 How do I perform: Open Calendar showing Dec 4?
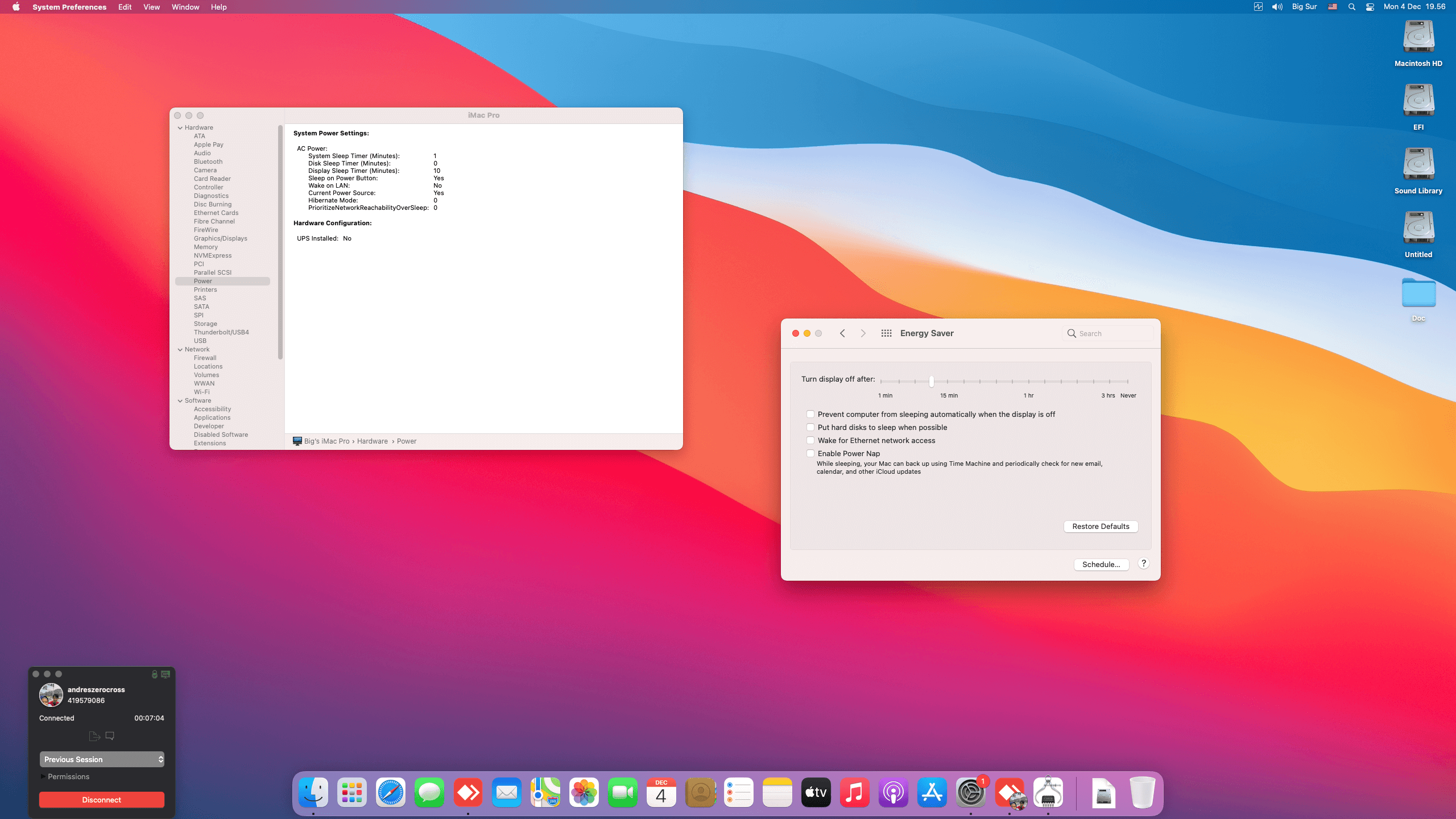[x=661, y=792]
